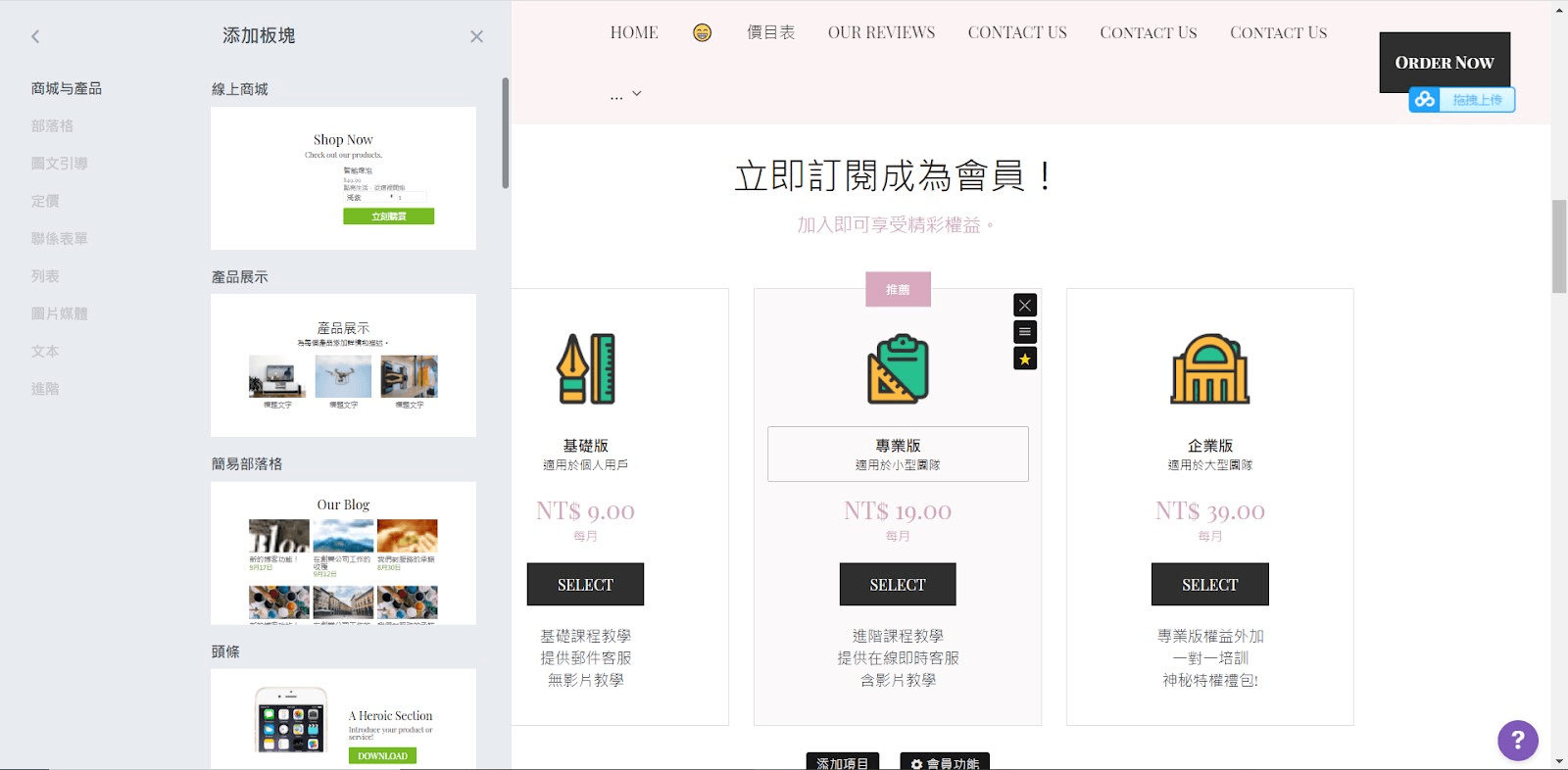Screen dimensions: 1568x770
Task: Click 價目表 in the site navigation
Action: 770,32
